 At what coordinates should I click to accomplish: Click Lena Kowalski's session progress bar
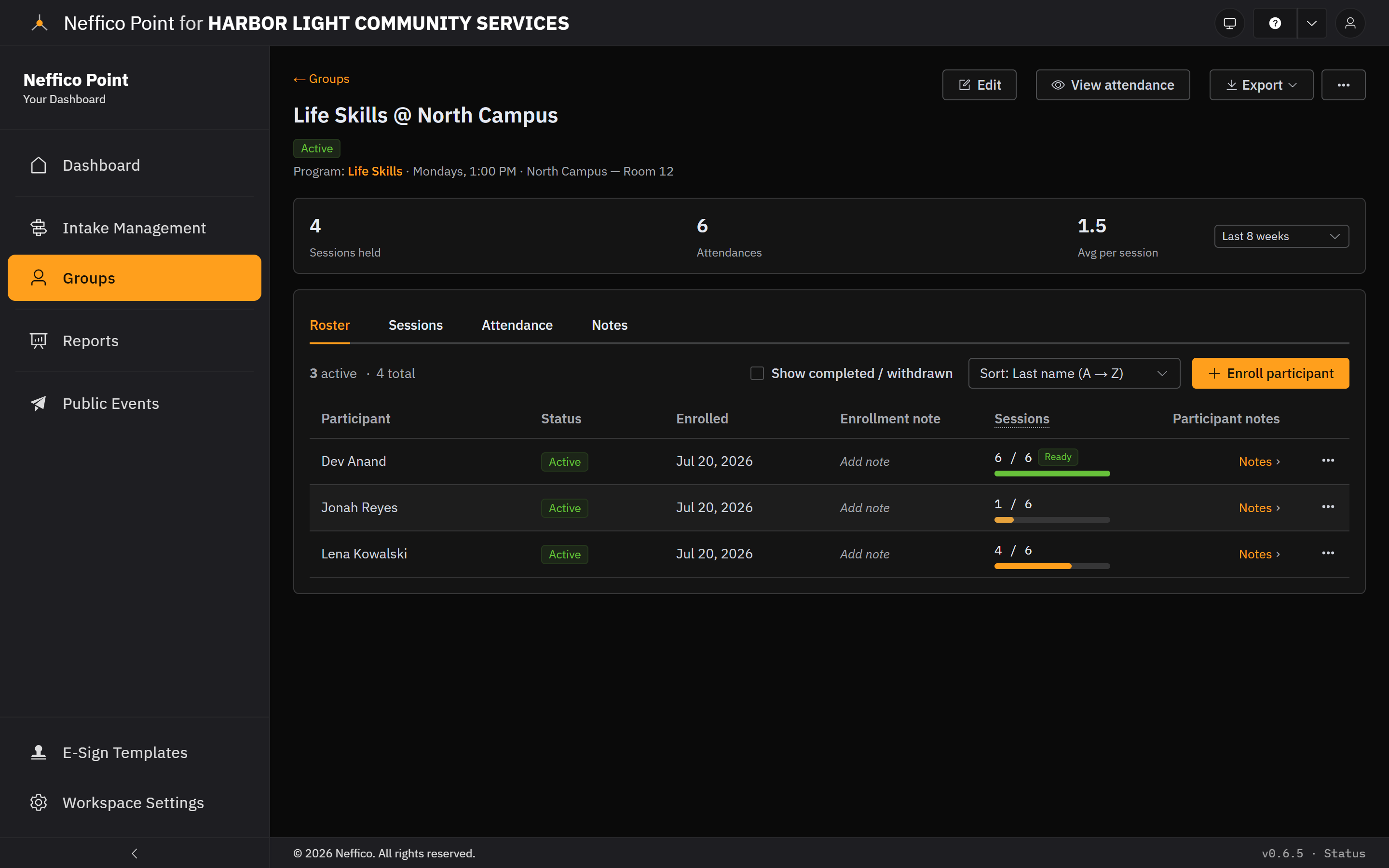click(1052, 566)
